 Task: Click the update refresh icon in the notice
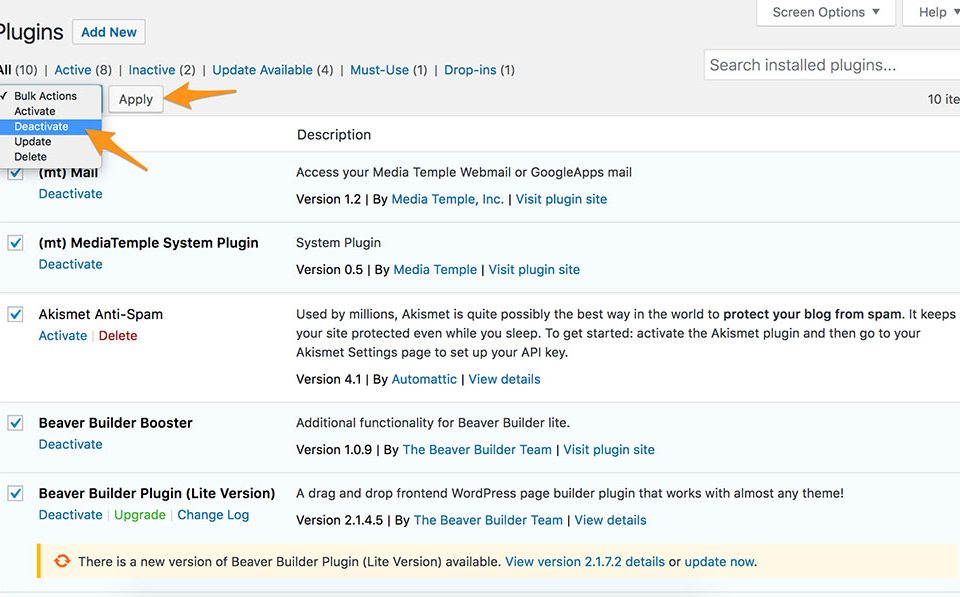[61, 561]
